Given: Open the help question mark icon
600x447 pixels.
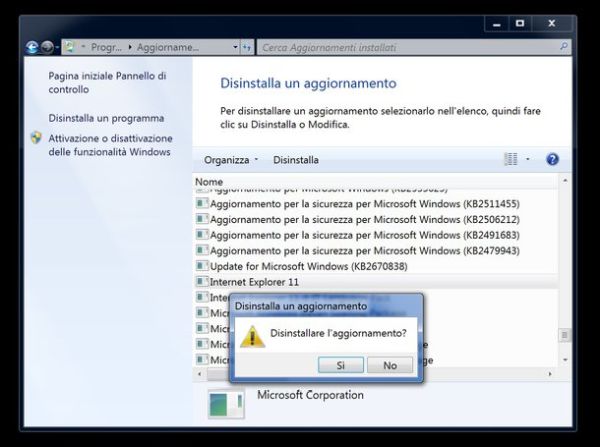Looking at the screenshot, I should [552, 159].
